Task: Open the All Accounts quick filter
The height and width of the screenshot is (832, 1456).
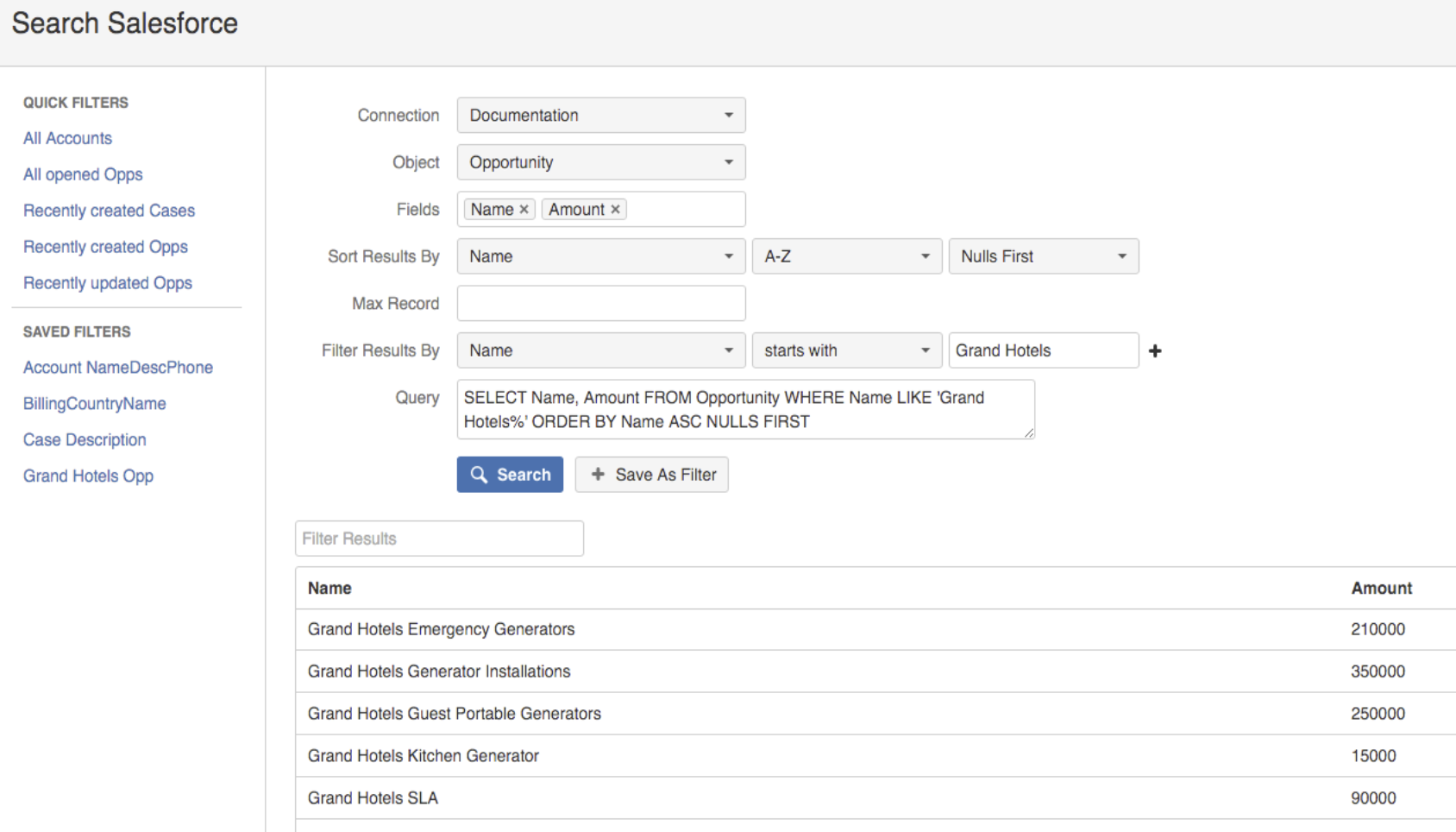Action: tap(67, 138)
